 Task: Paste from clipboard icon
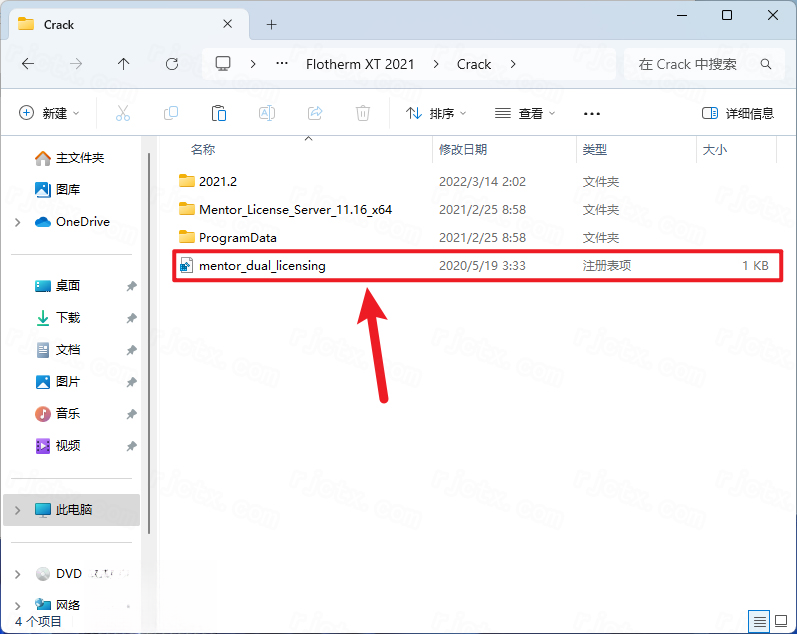219,113
